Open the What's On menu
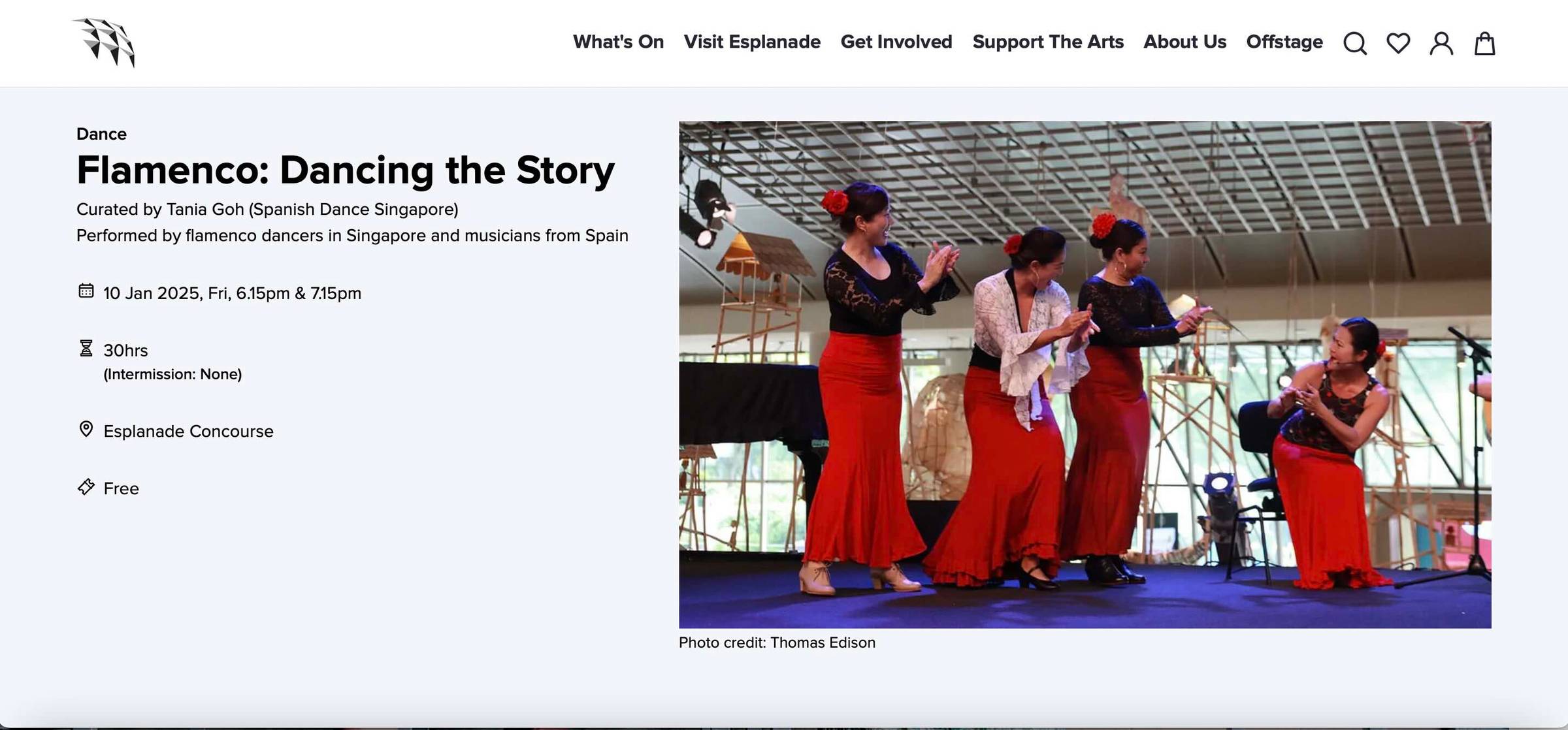This screenshot has width=1568, height=730. 618,42
